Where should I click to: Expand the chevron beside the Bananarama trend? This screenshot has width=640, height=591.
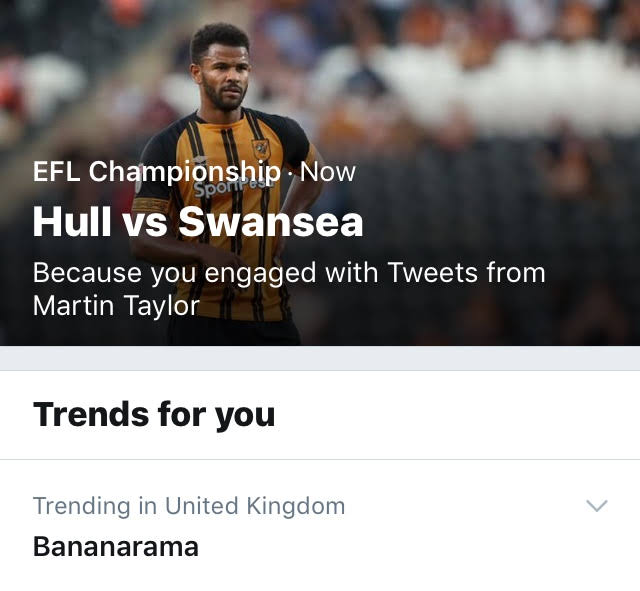(x=596, y=506)
